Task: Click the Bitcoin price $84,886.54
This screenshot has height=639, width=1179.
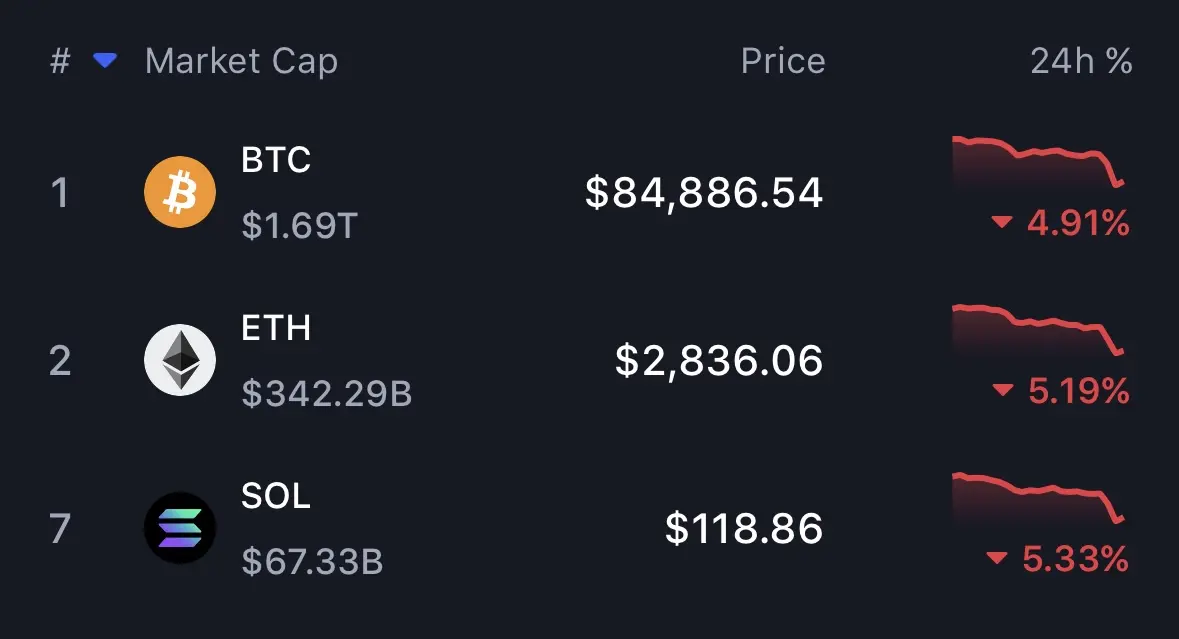Action: tap(704, 193)
